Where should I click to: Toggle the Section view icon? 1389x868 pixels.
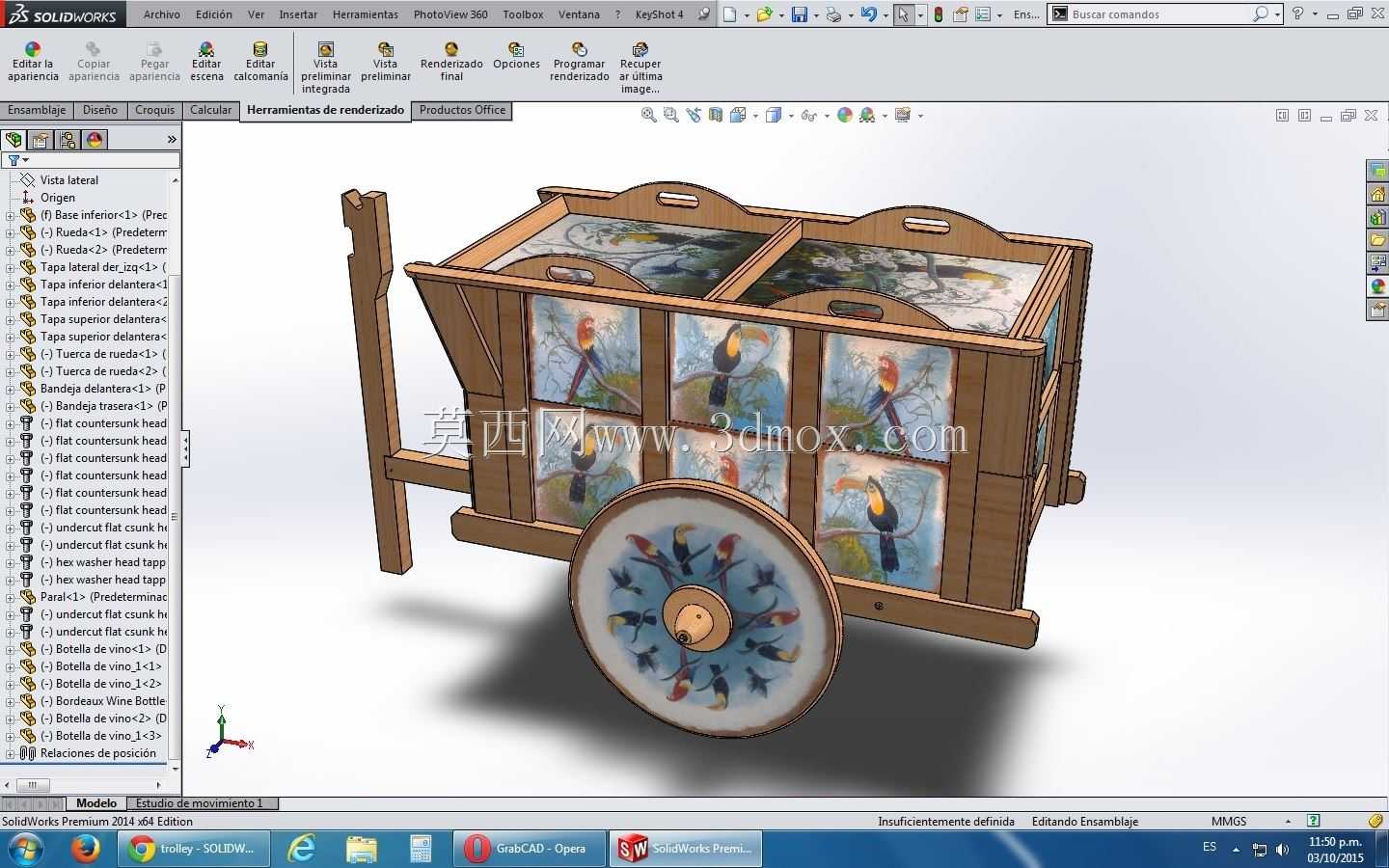coord(716,115)
